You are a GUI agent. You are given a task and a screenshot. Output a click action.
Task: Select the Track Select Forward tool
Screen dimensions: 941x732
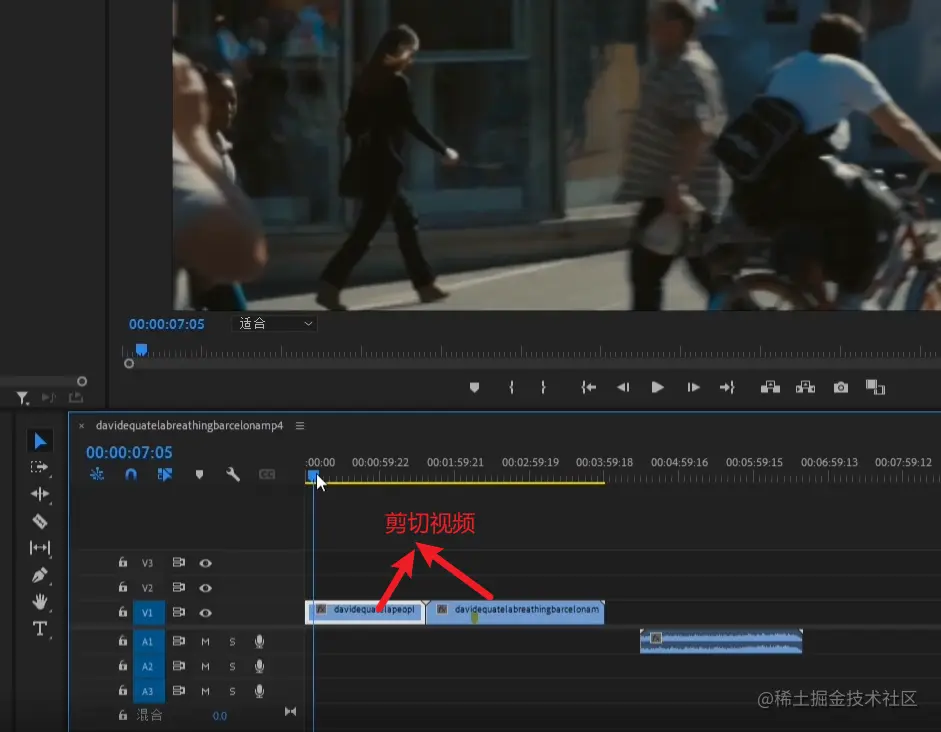[x=40, y=467]
